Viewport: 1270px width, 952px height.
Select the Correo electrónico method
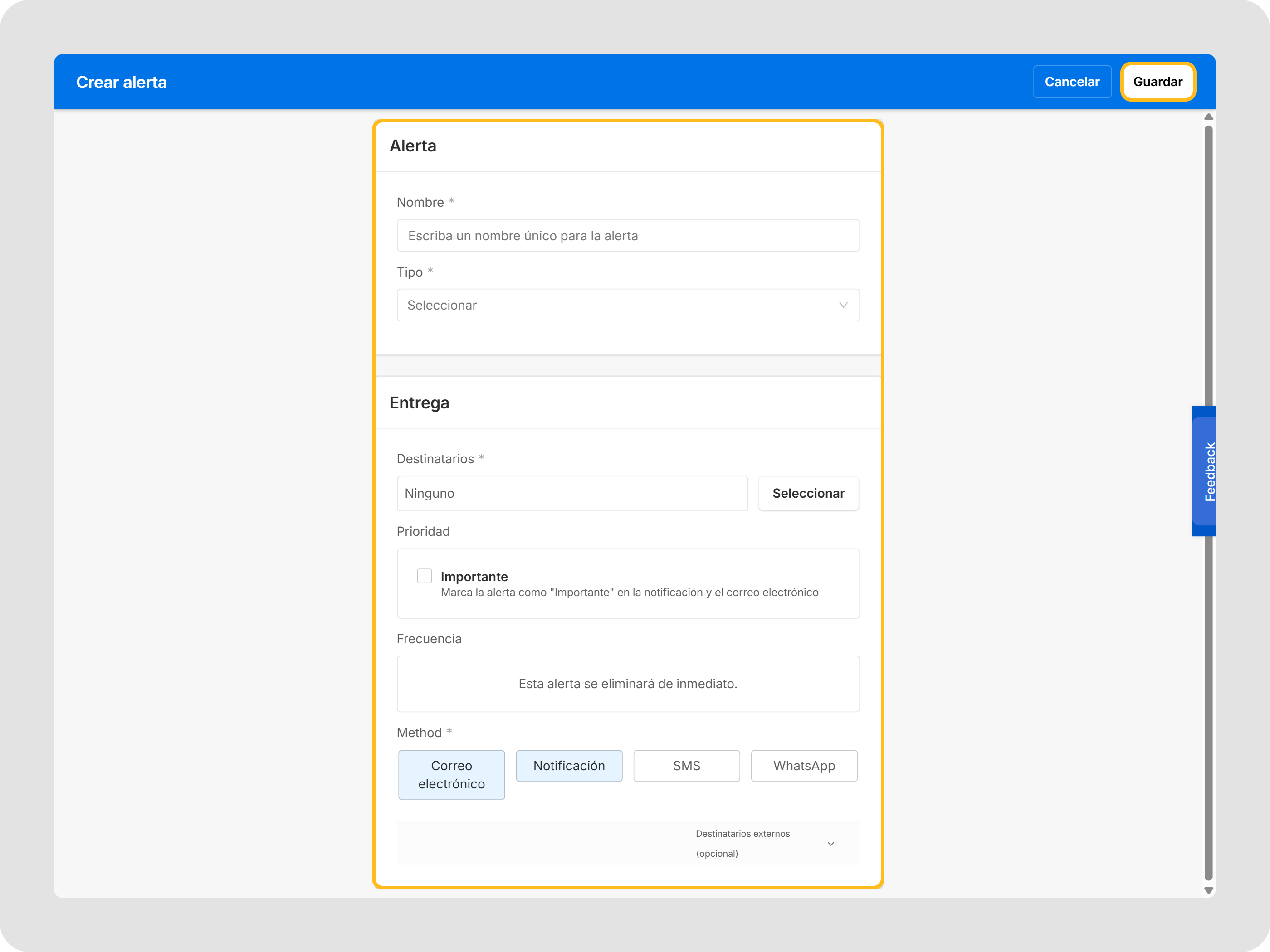451,775
